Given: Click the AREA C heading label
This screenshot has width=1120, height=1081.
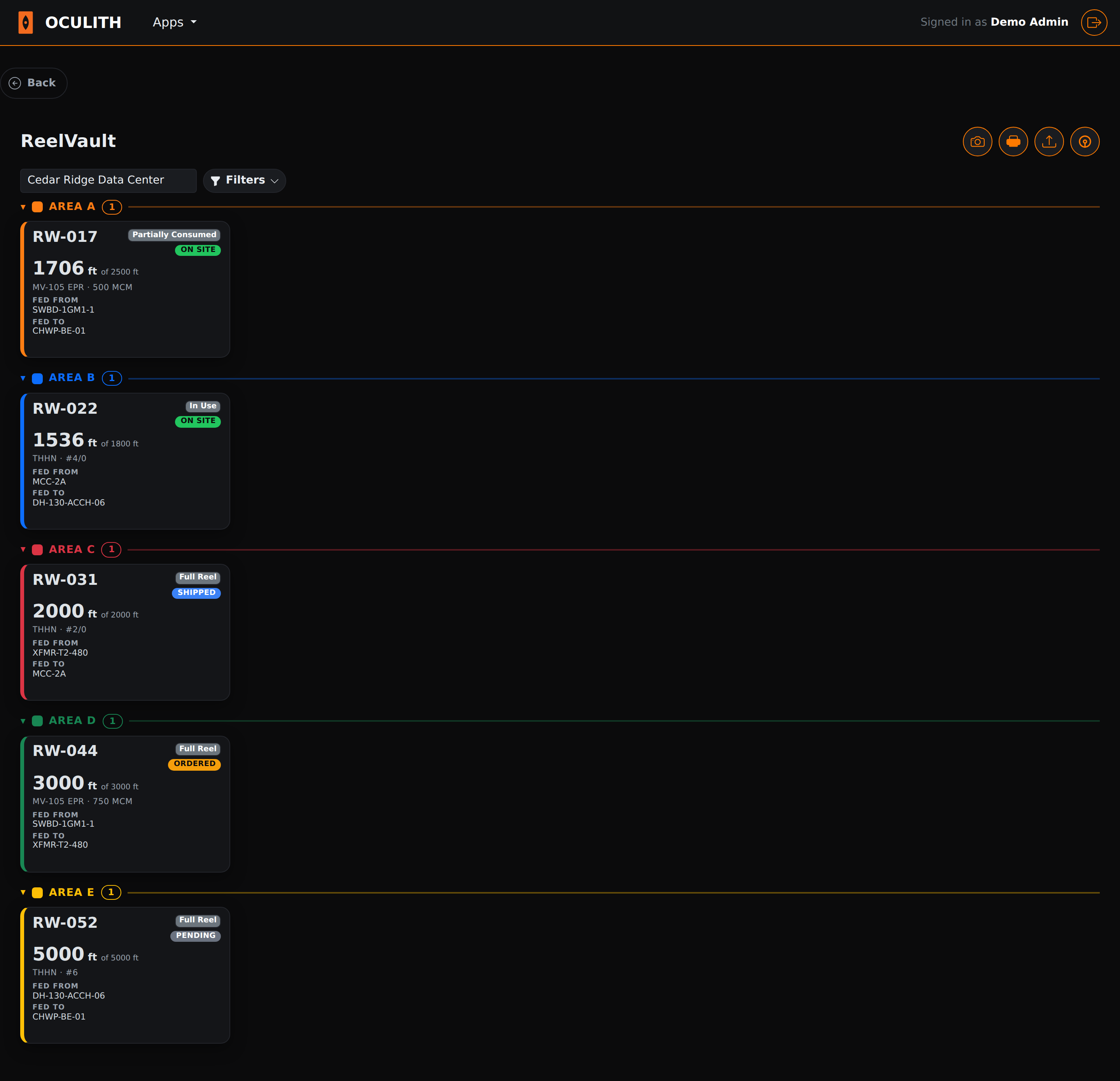Looking at the screenshot, I should (x=72, y=549).
